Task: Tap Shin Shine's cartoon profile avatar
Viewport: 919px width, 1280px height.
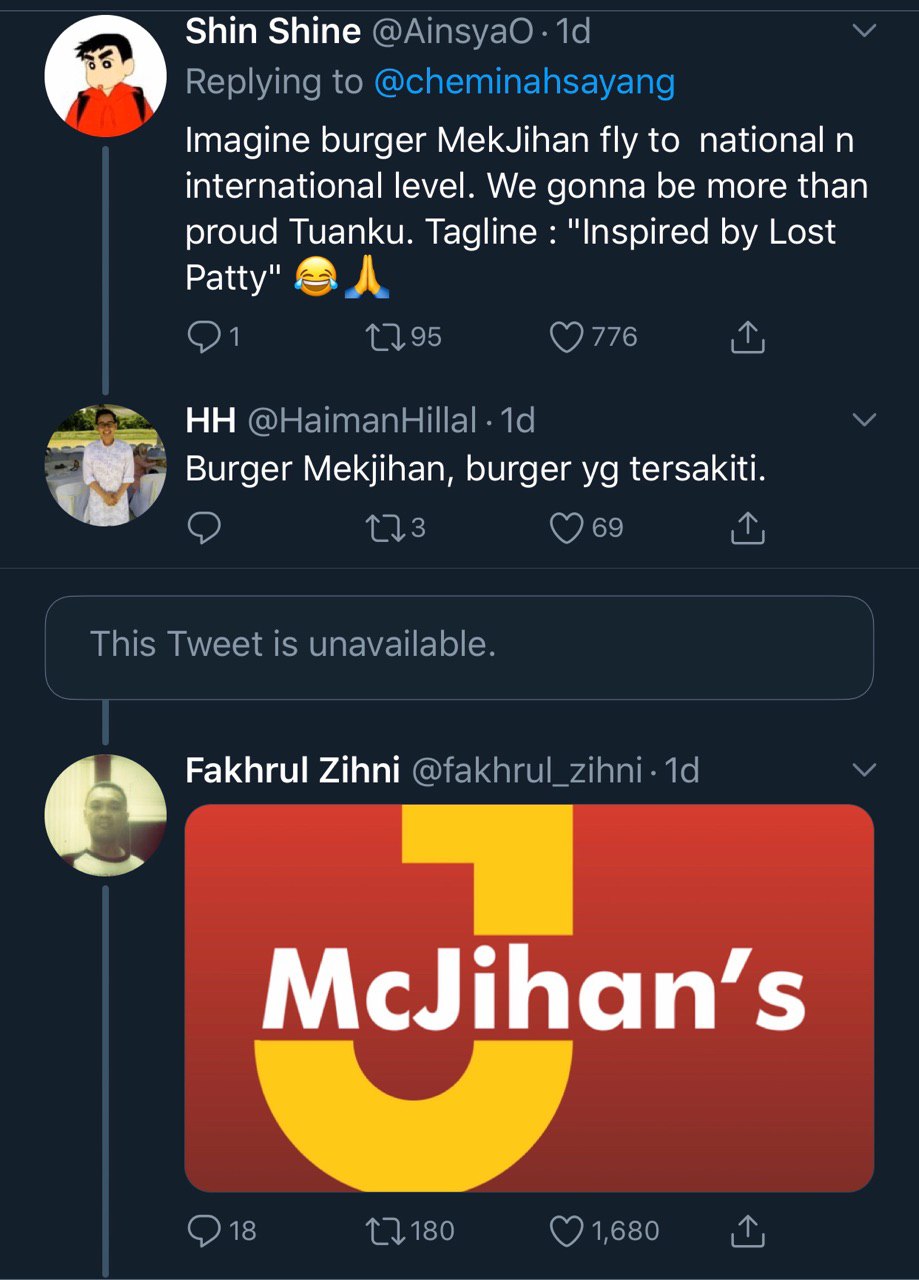Action: tap(106, 76)
